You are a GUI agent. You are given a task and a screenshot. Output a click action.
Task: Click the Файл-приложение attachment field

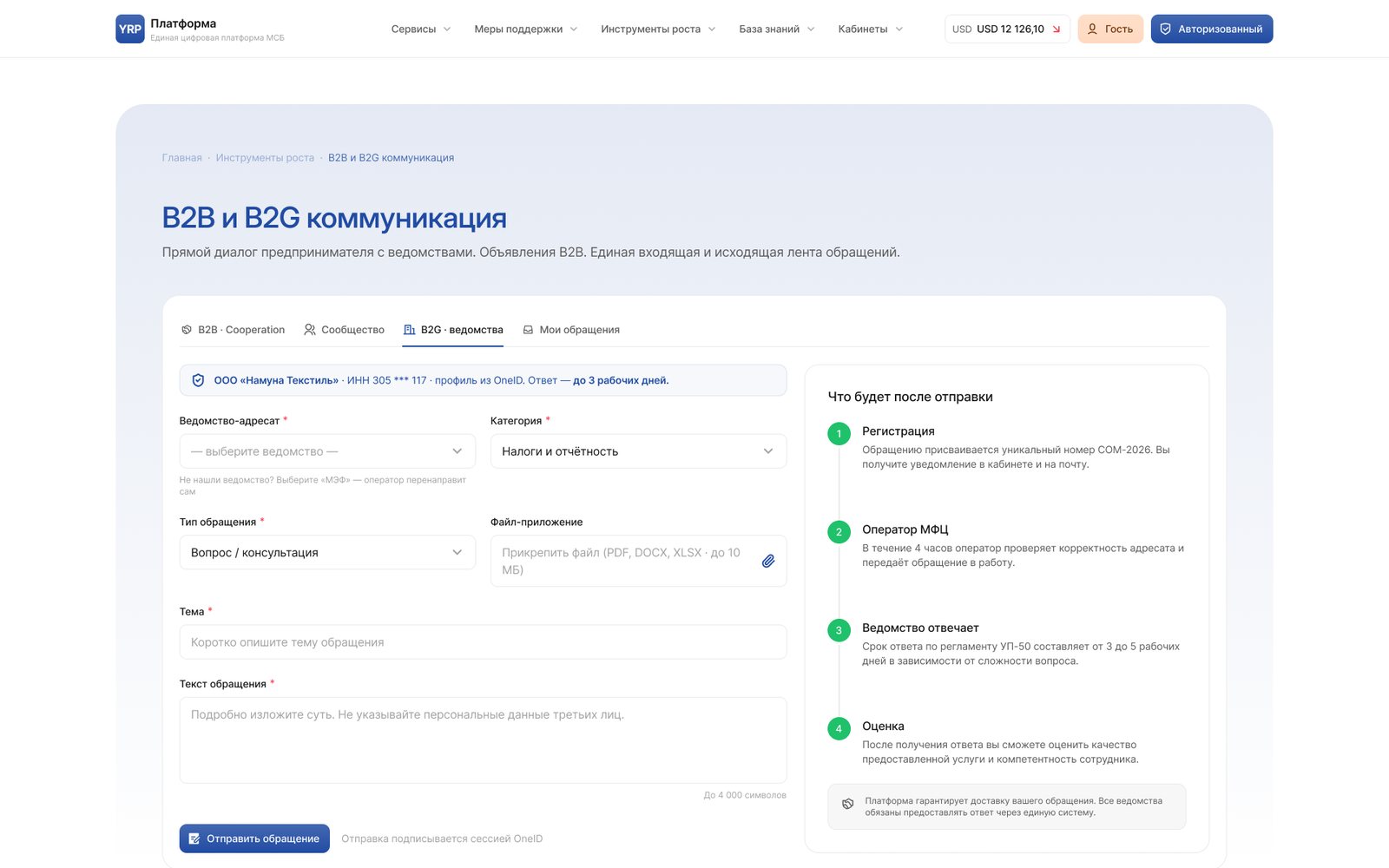tap(638, 561)
